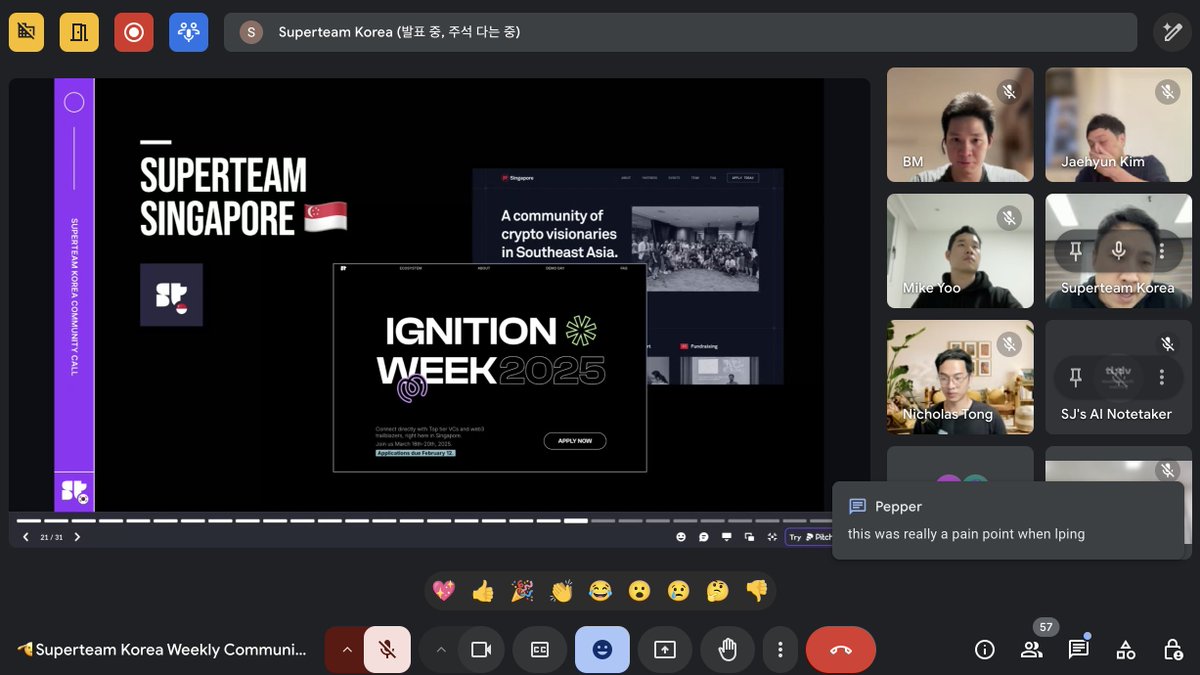Click the microphone icon on Superteam Korea tile

click(x=1119, y=251)
